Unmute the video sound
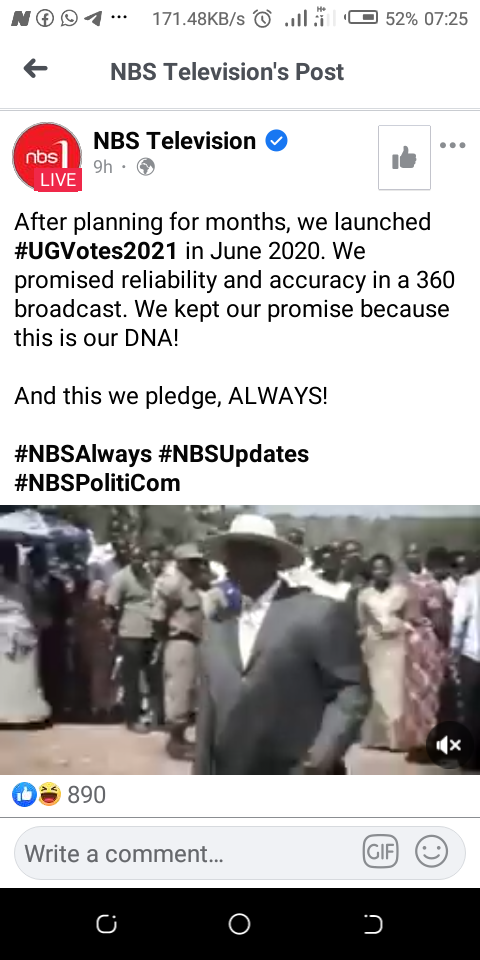Image resolution: width=480 pixels, height=960 pixels. pos(449,744)
